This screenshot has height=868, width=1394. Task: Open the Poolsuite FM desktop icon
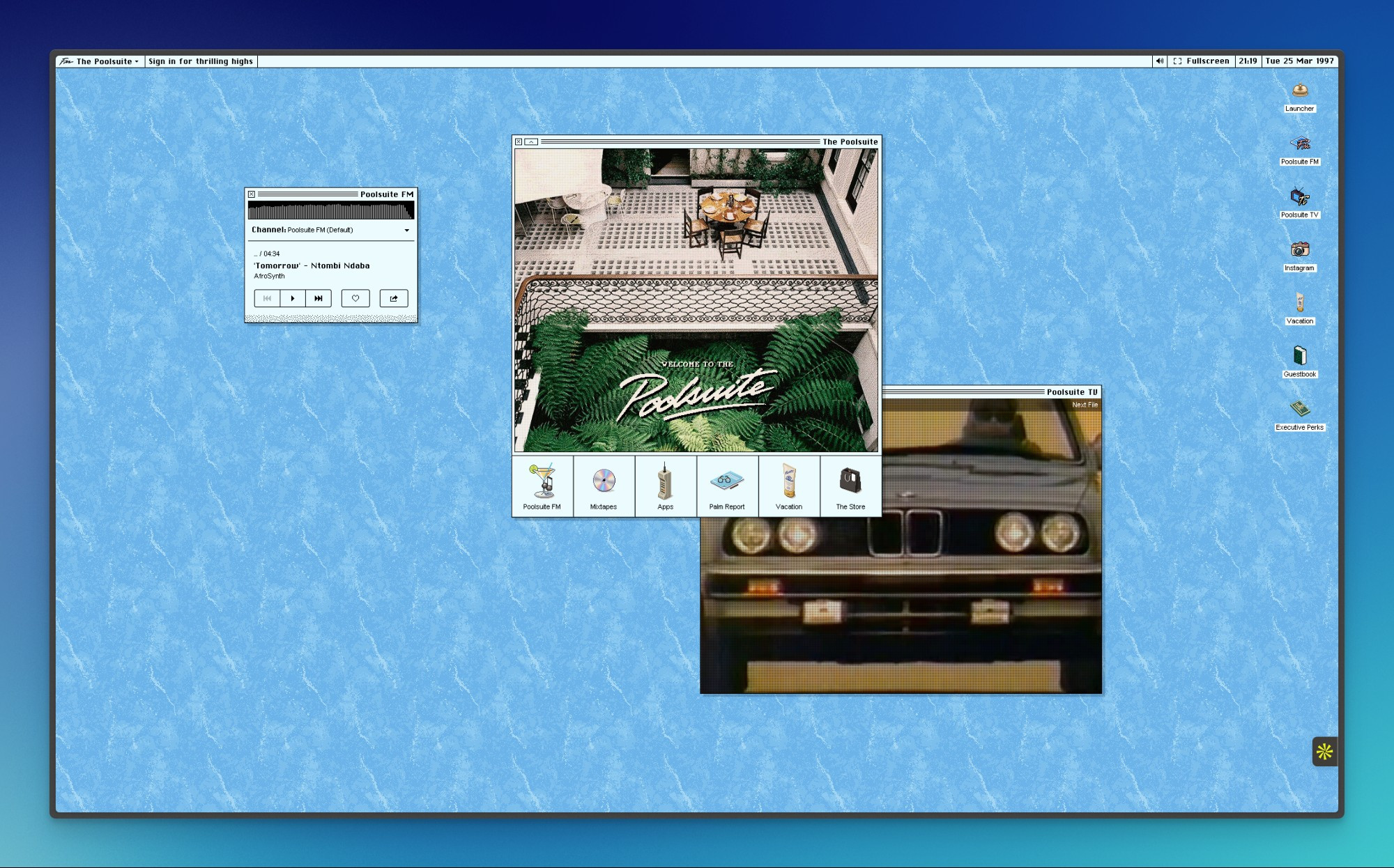[x=1299, y=150]
